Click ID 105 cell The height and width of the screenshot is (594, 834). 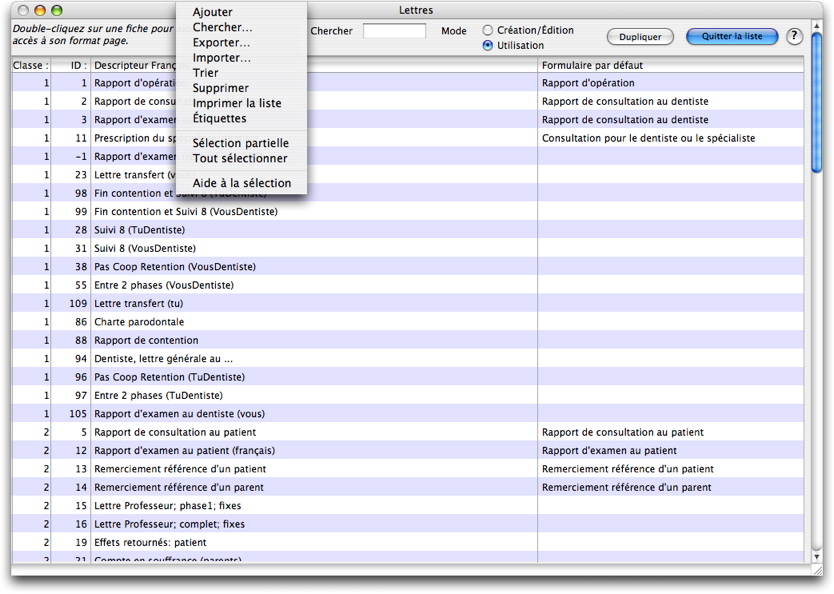pyautogui.click(x=78, y=414)
